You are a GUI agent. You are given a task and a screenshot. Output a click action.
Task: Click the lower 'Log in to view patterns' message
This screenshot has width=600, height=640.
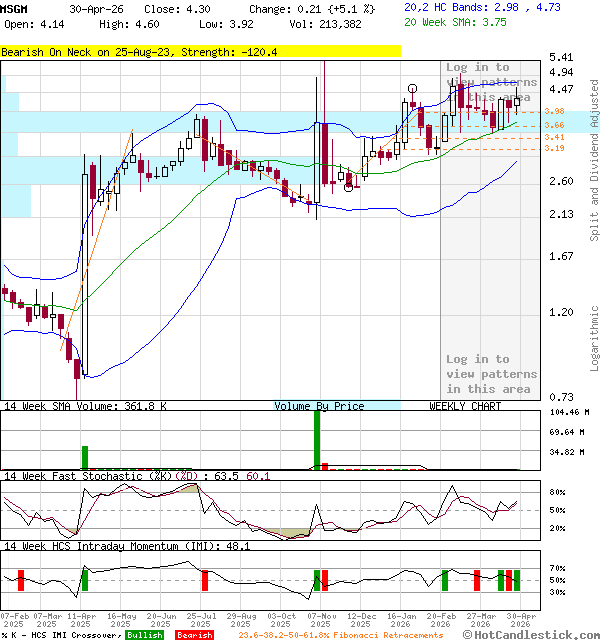[491, 373]
